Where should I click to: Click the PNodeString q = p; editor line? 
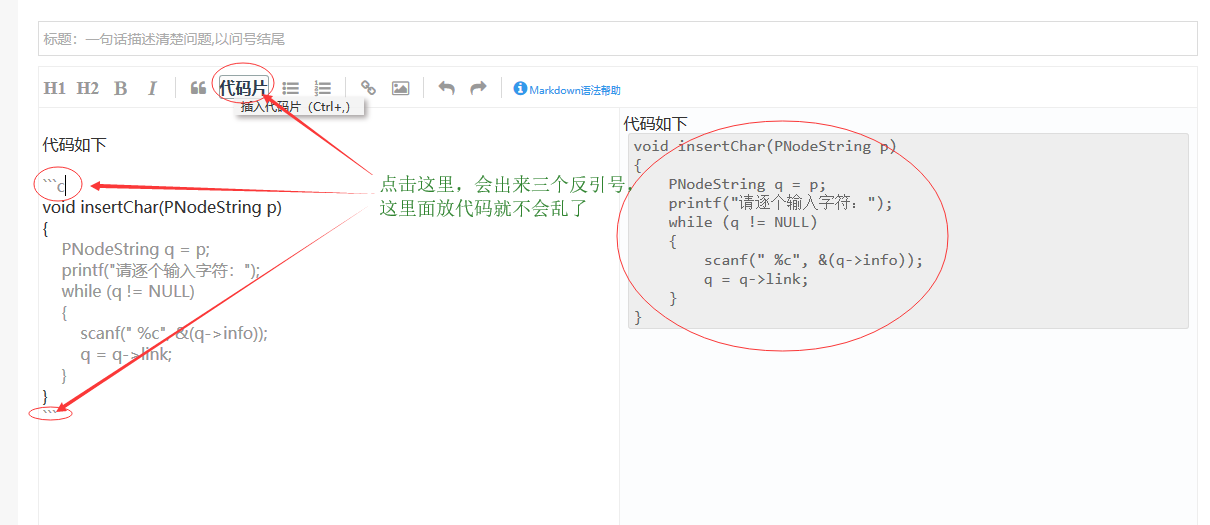pos(135,249)
